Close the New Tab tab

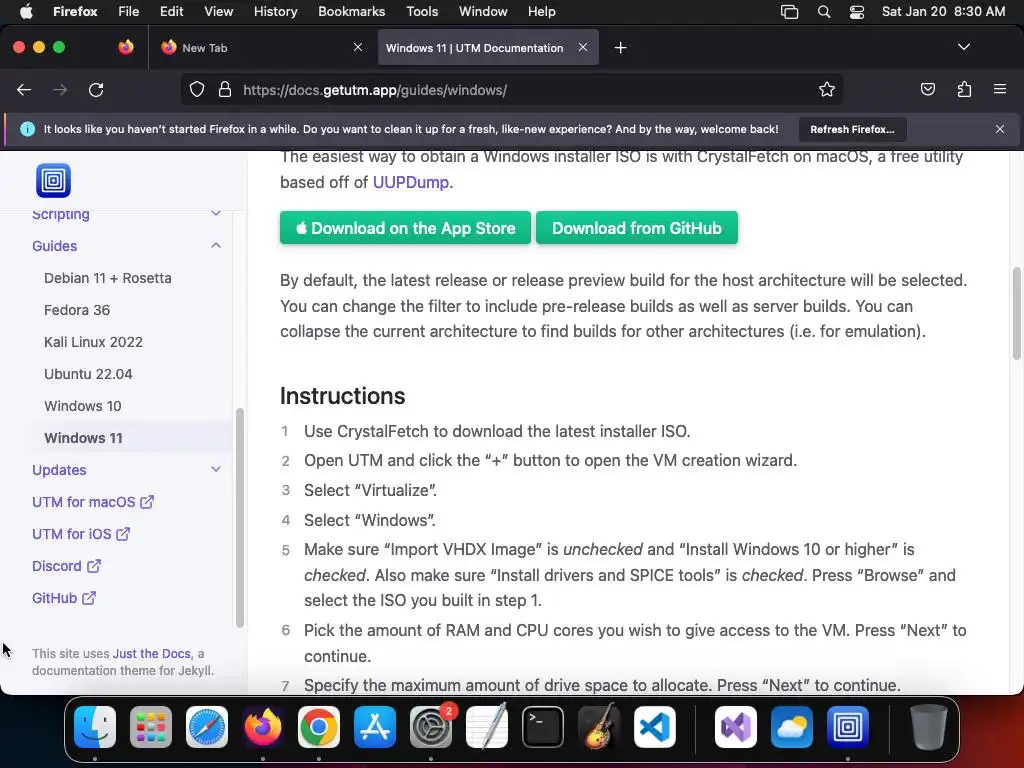(358, 47)
